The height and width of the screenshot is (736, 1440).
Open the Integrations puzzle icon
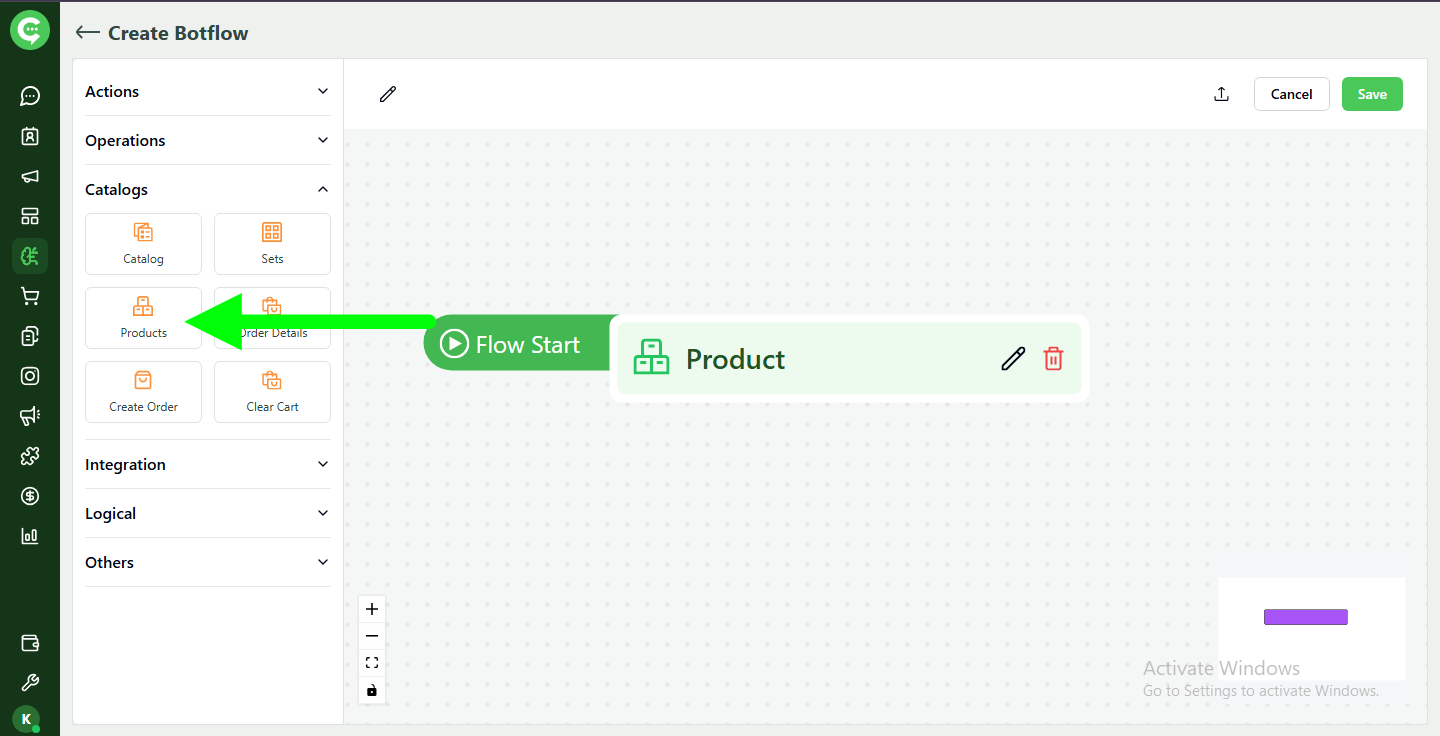click(30, 456)
